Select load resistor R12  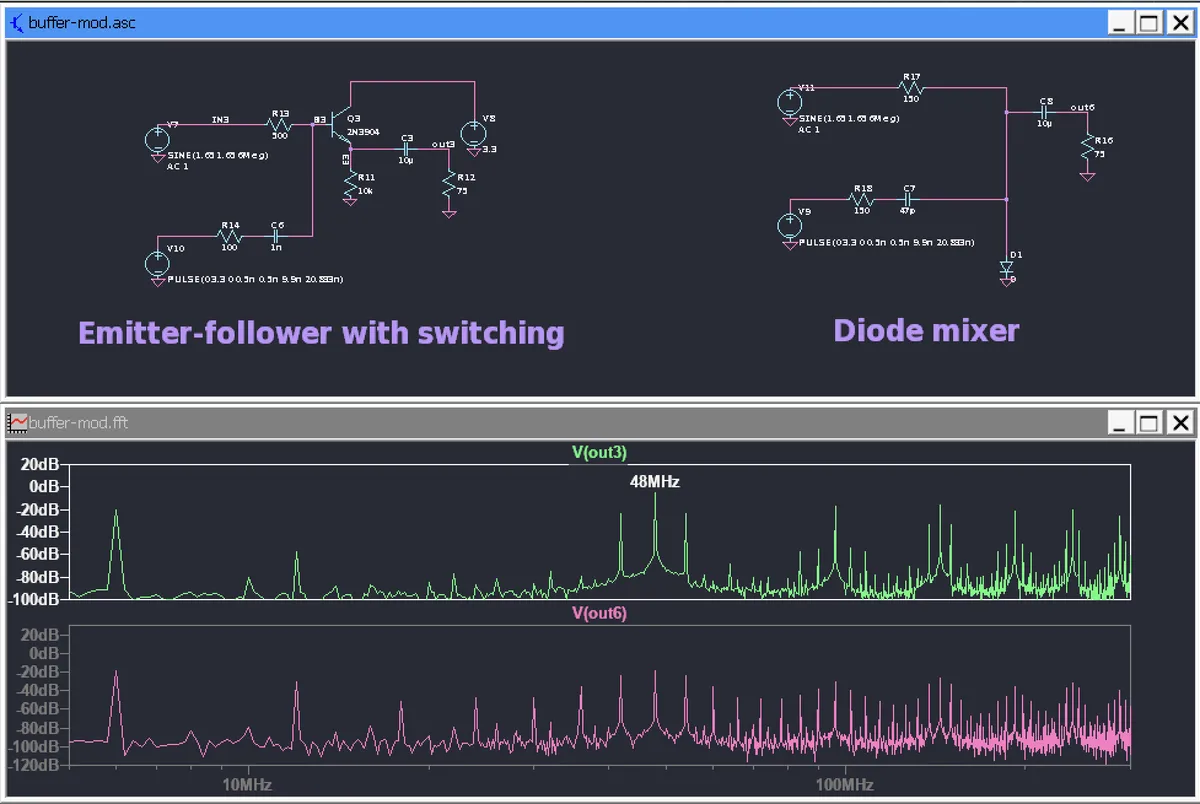click(449, 182)
